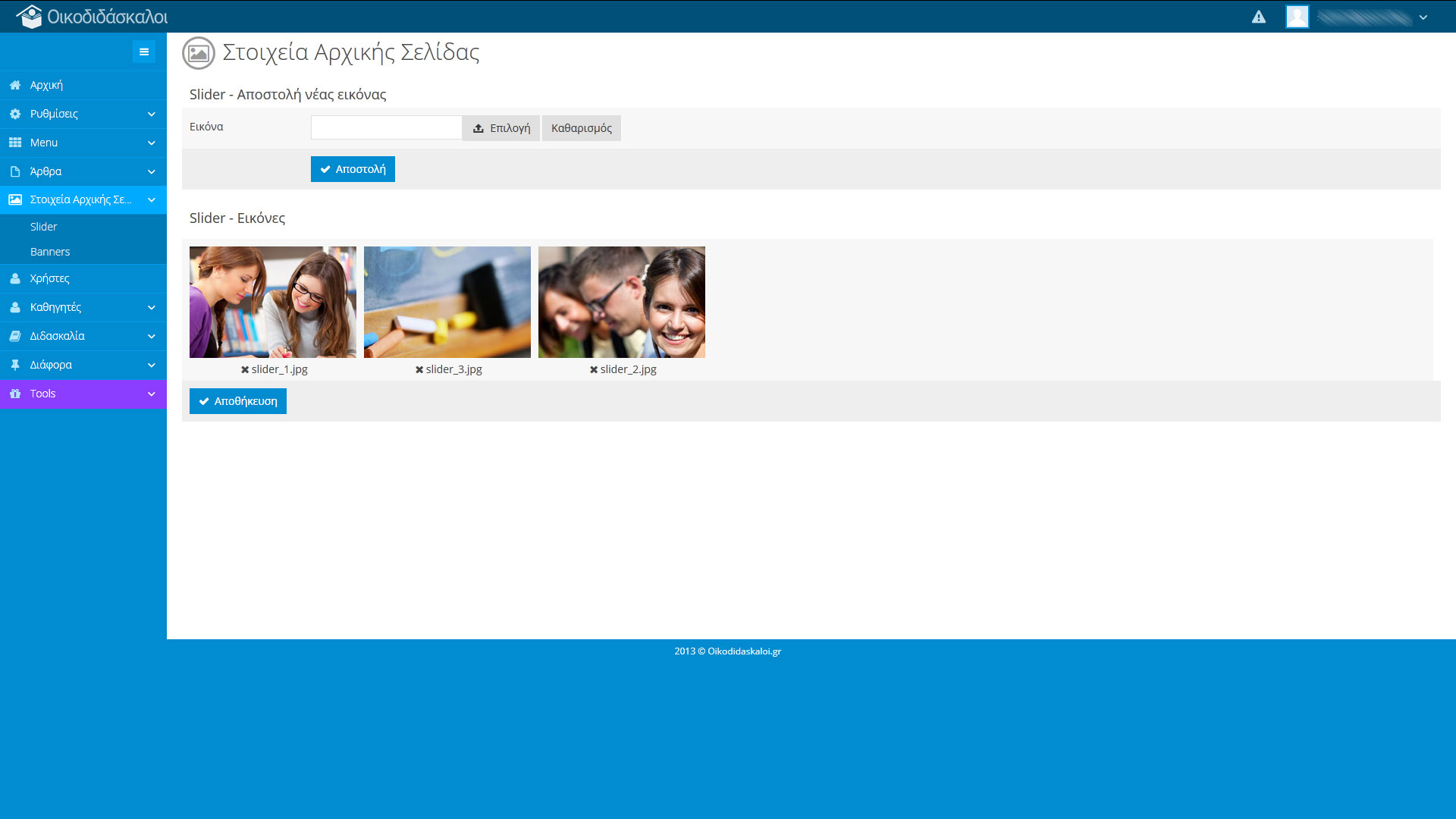Viewport: 1456px width, 819px height.
Task: Expand the Tools chevron
Action: (152, 394)
